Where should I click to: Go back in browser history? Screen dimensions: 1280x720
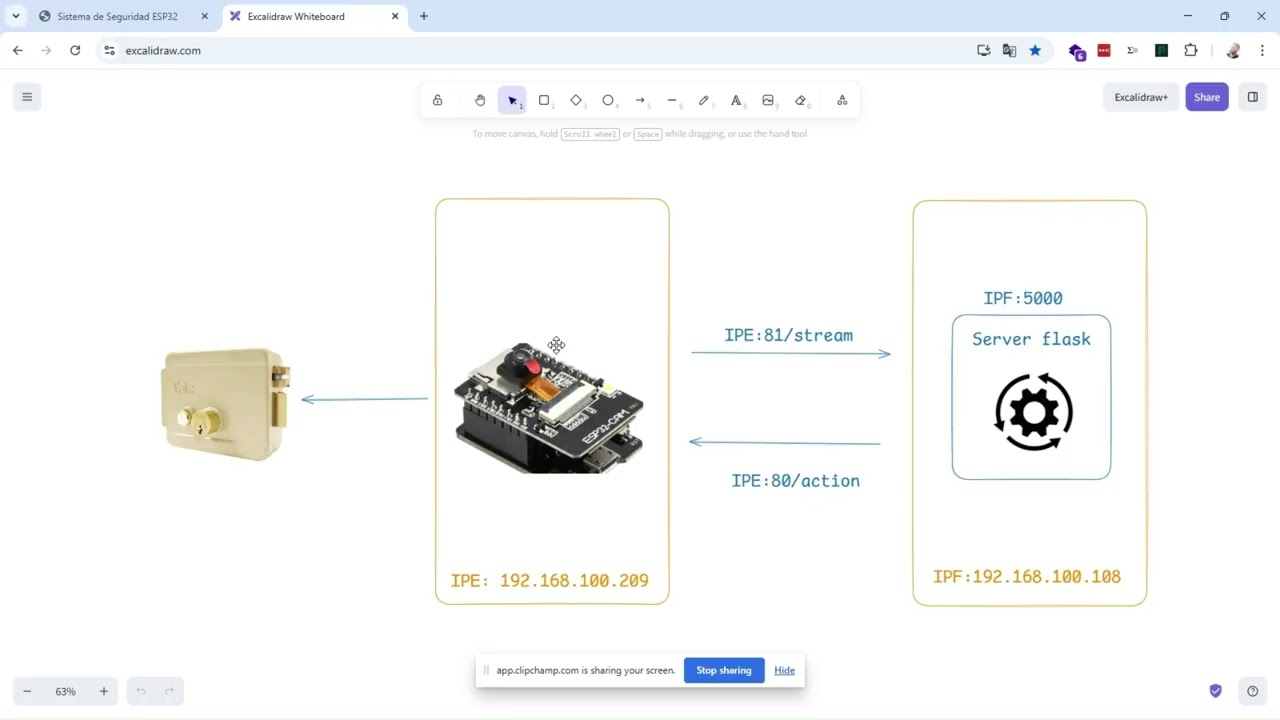point(18,50)
